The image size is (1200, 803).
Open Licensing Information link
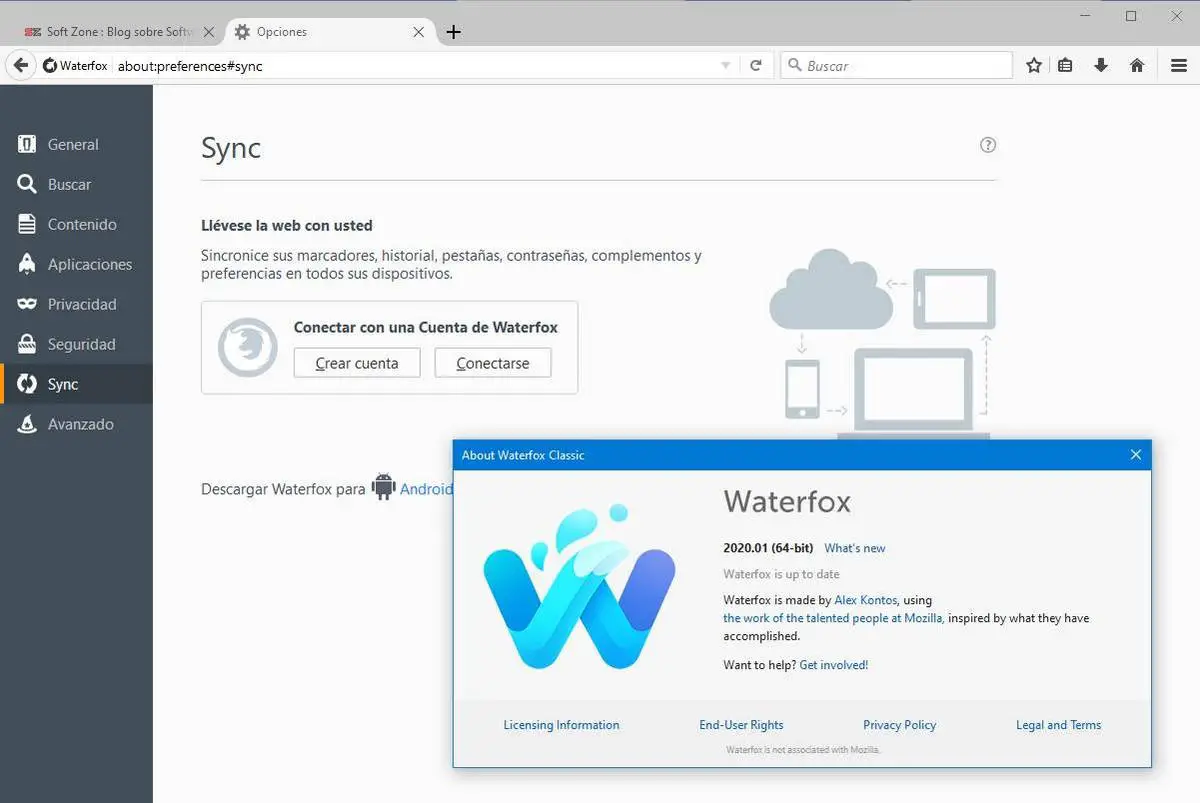pyautogui.click(x=561, y=725)
